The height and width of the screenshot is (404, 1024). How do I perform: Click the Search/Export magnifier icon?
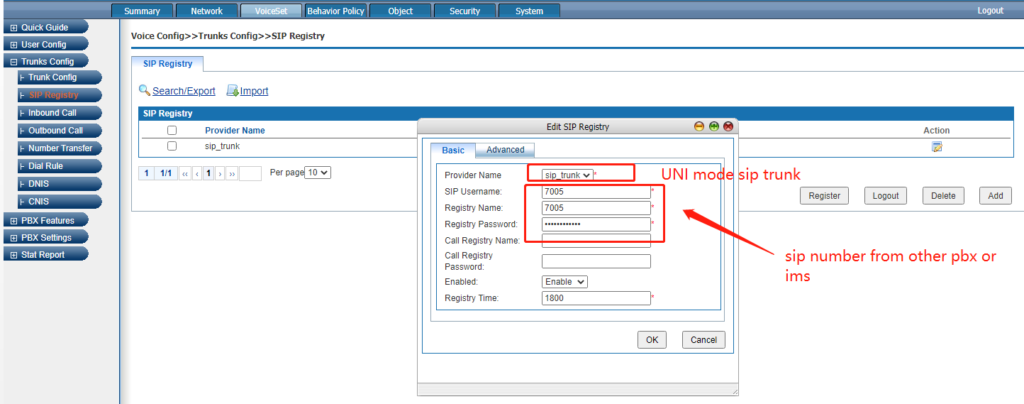coord(144,90)
